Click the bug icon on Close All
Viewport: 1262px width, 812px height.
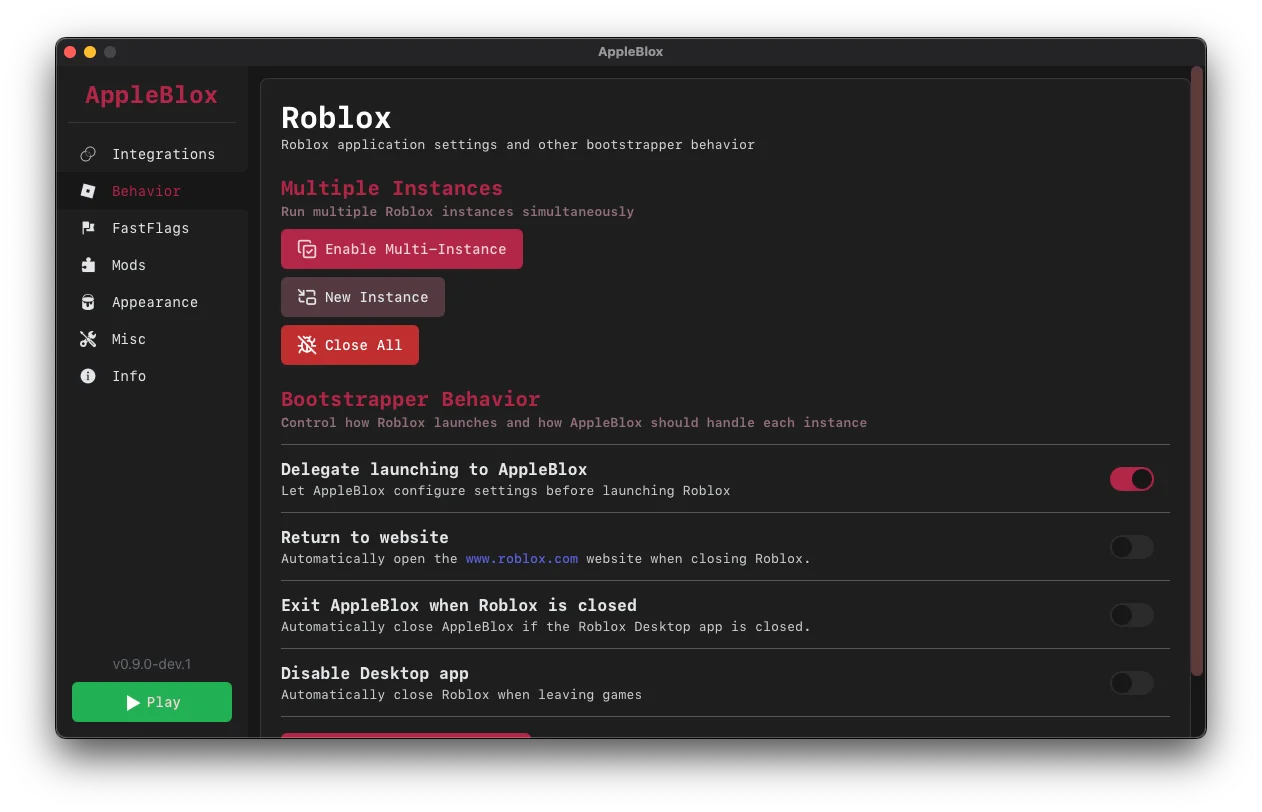click(307, 345)
